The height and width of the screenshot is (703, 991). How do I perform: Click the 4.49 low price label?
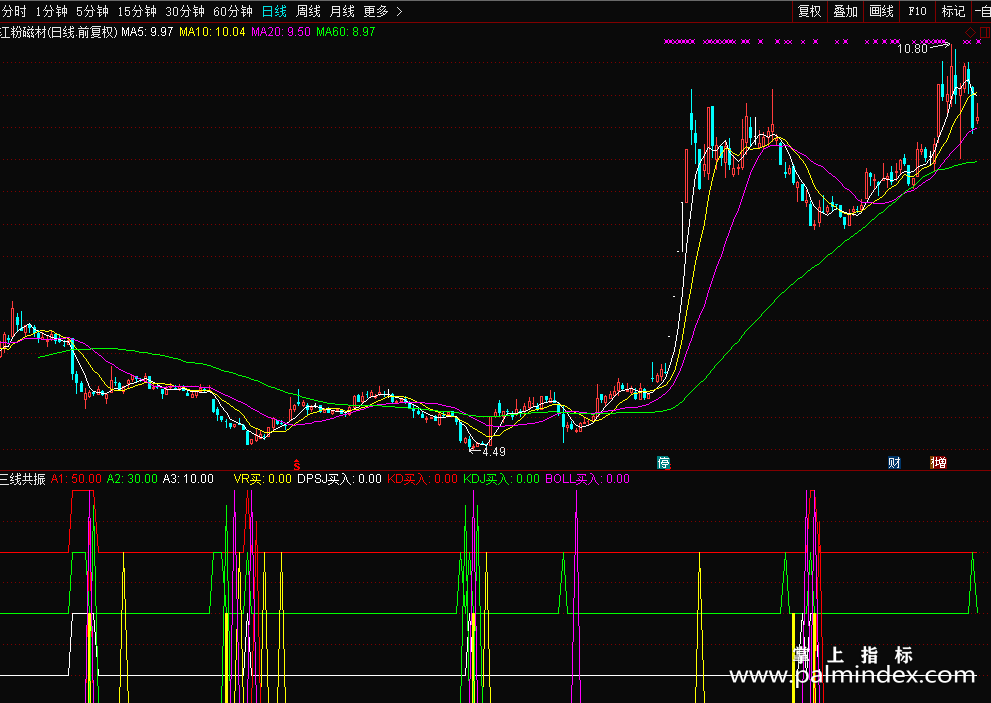[x=494, y=451]
